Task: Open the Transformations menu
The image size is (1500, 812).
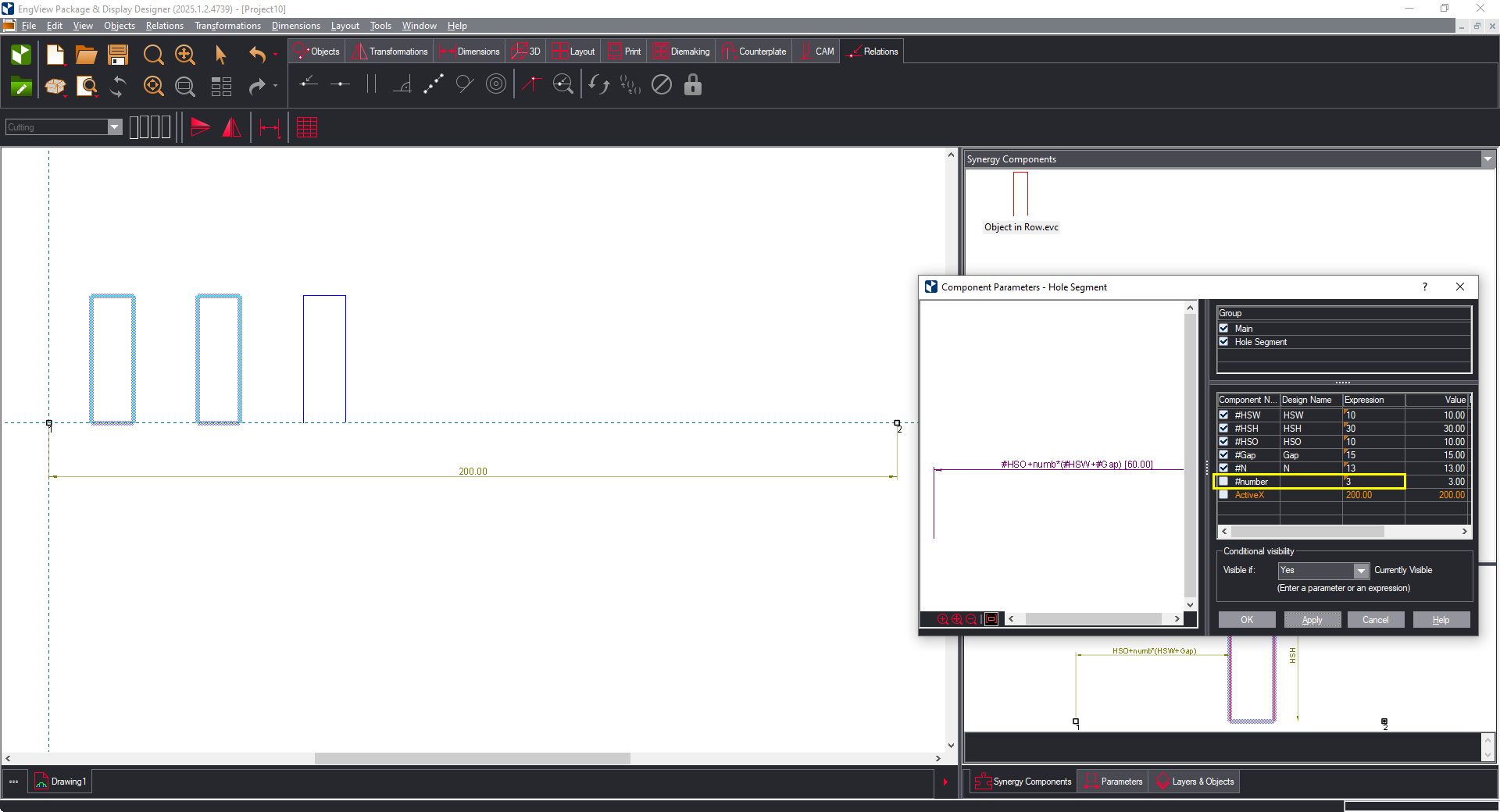Action: tap(227, 26)
